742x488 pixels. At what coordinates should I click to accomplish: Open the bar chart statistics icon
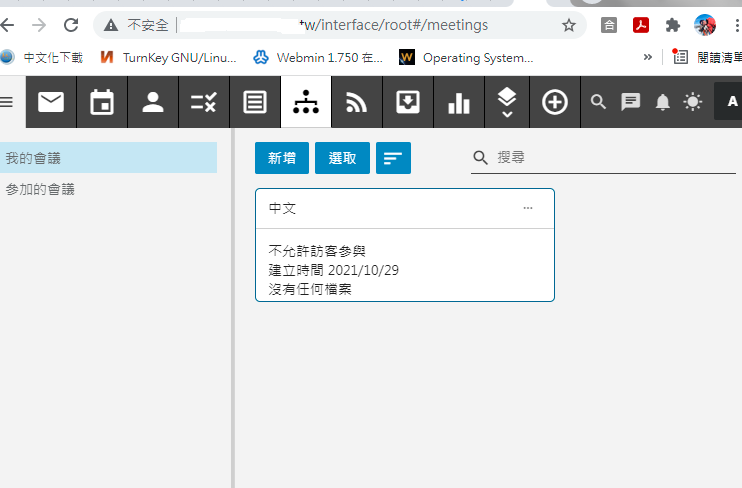tap(459, 102)
